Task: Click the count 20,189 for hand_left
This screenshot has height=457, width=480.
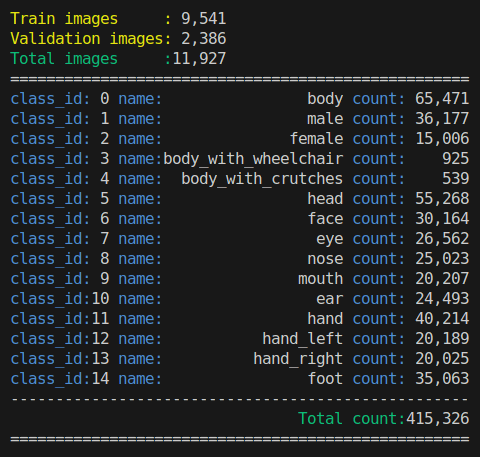Action: pos(442,339)
